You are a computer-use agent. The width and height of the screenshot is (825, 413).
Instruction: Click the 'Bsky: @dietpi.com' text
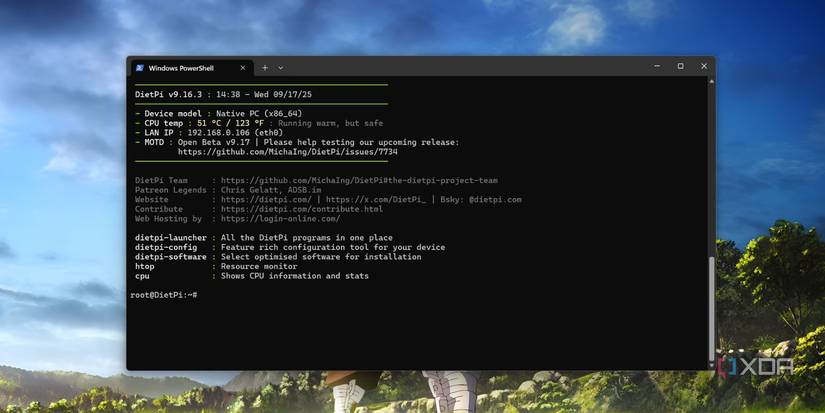(481, 199)
